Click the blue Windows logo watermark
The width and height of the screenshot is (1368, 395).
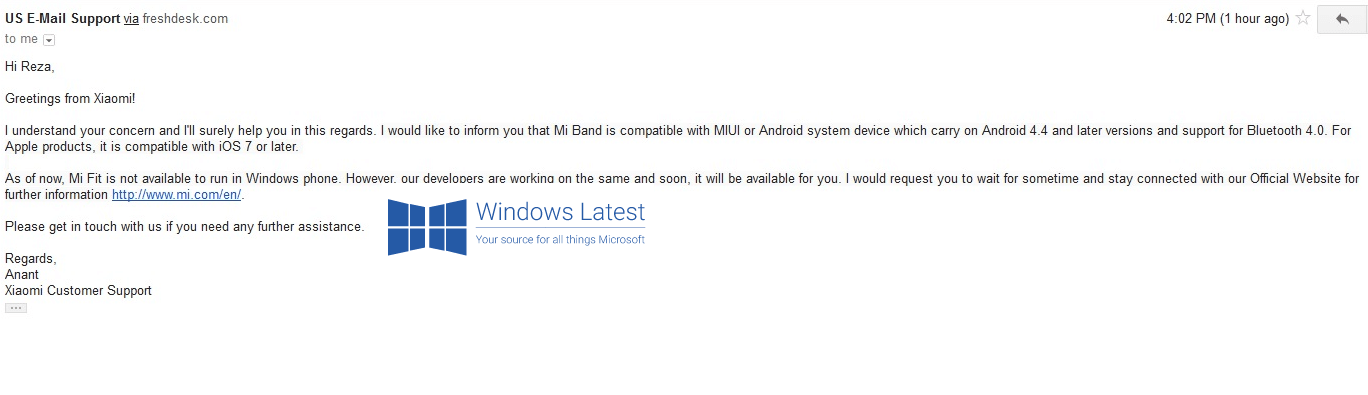[427, 227]
